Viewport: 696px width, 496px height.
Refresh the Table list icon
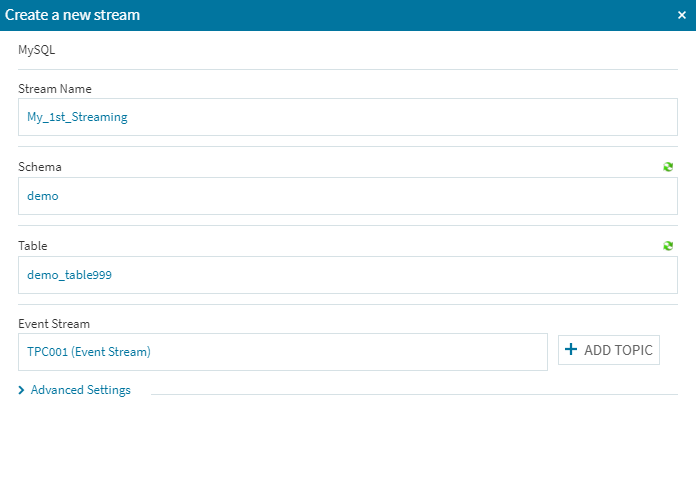point(668,246)
